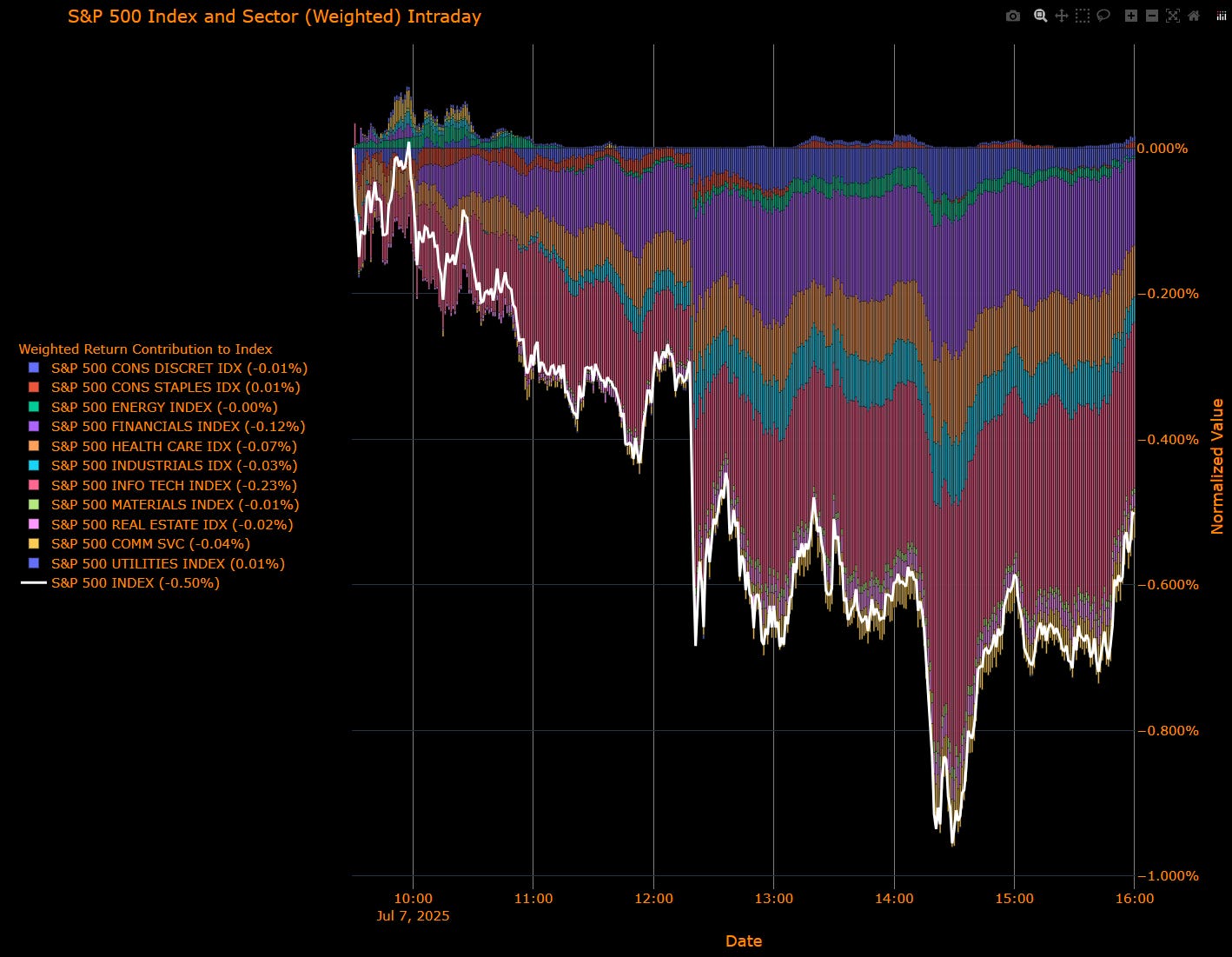Zoom in with the plus icon
Viewport: 1232px width, 957px height.
click(x=1130, y=16)
